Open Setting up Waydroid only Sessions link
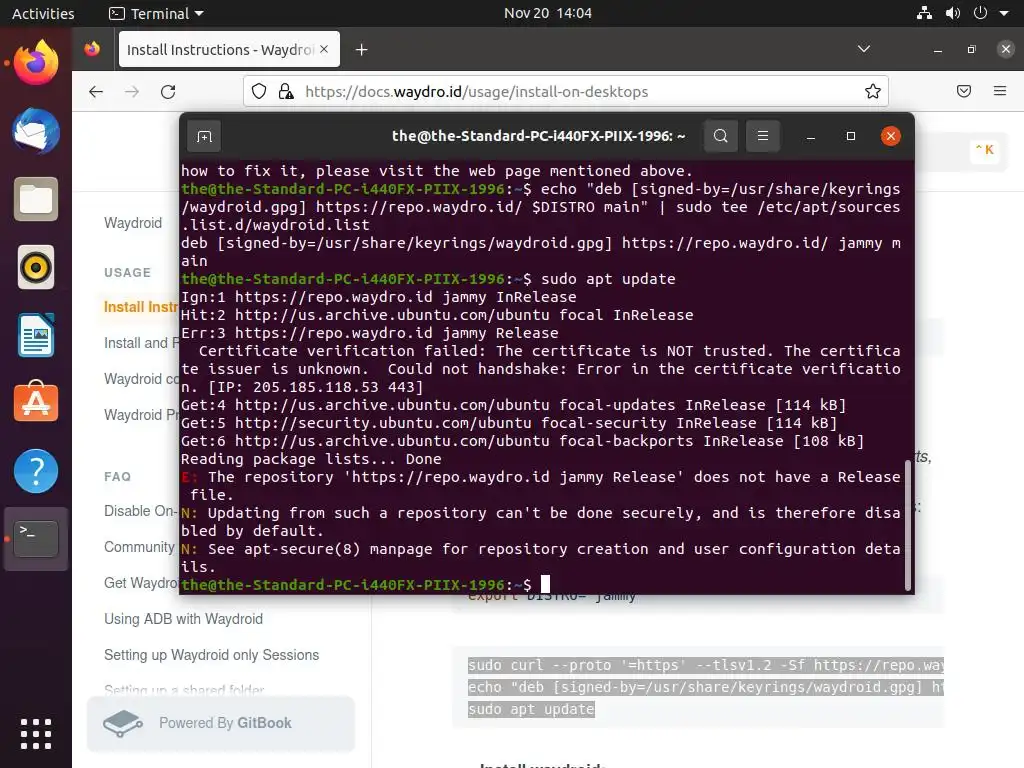This screenshot has width=1024, height=768. tap(212, 654)
